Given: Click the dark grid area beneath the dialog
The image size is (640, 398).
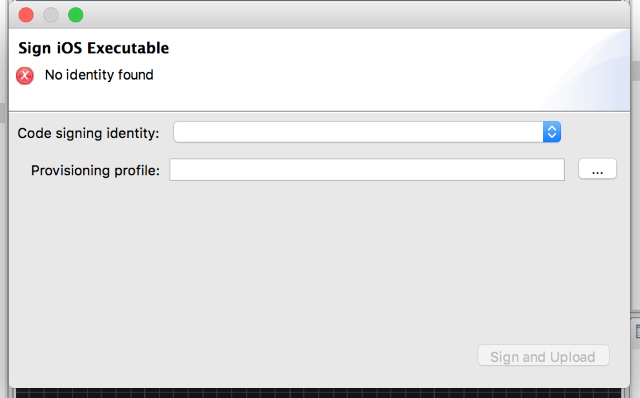Looking at the screenshot, I should 318,393.
